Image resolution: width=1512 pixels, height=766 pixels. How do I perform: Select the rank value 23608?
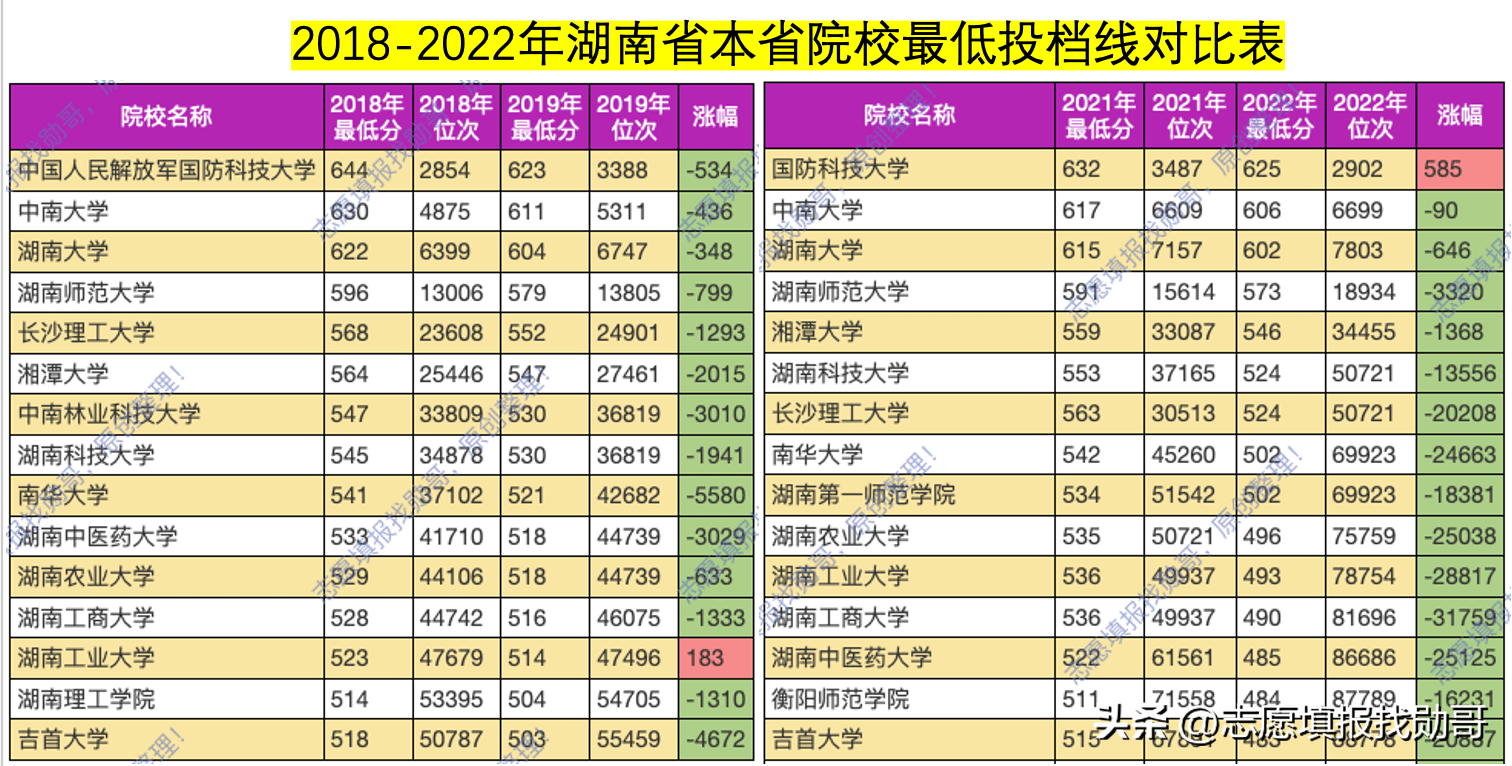pos(451,333)
